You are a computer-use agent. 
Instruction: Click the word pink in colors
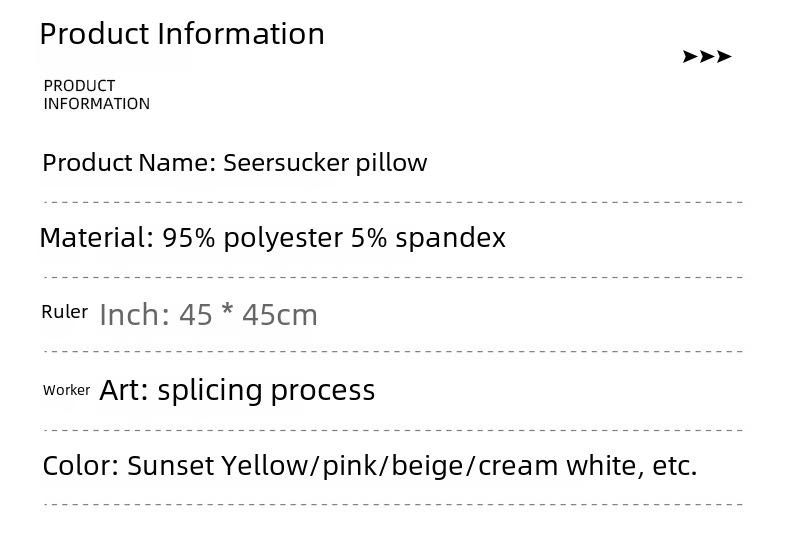[x=350, y=466]
